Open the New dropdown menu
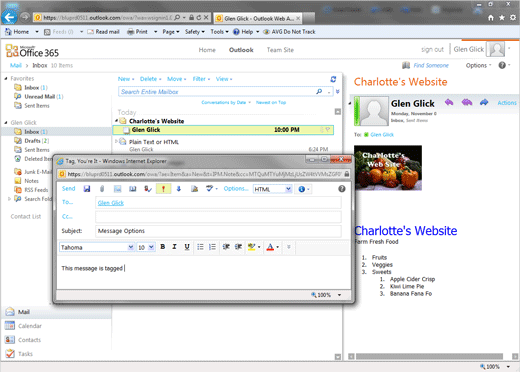Screen dimensions: 520x372 [126, 79]
